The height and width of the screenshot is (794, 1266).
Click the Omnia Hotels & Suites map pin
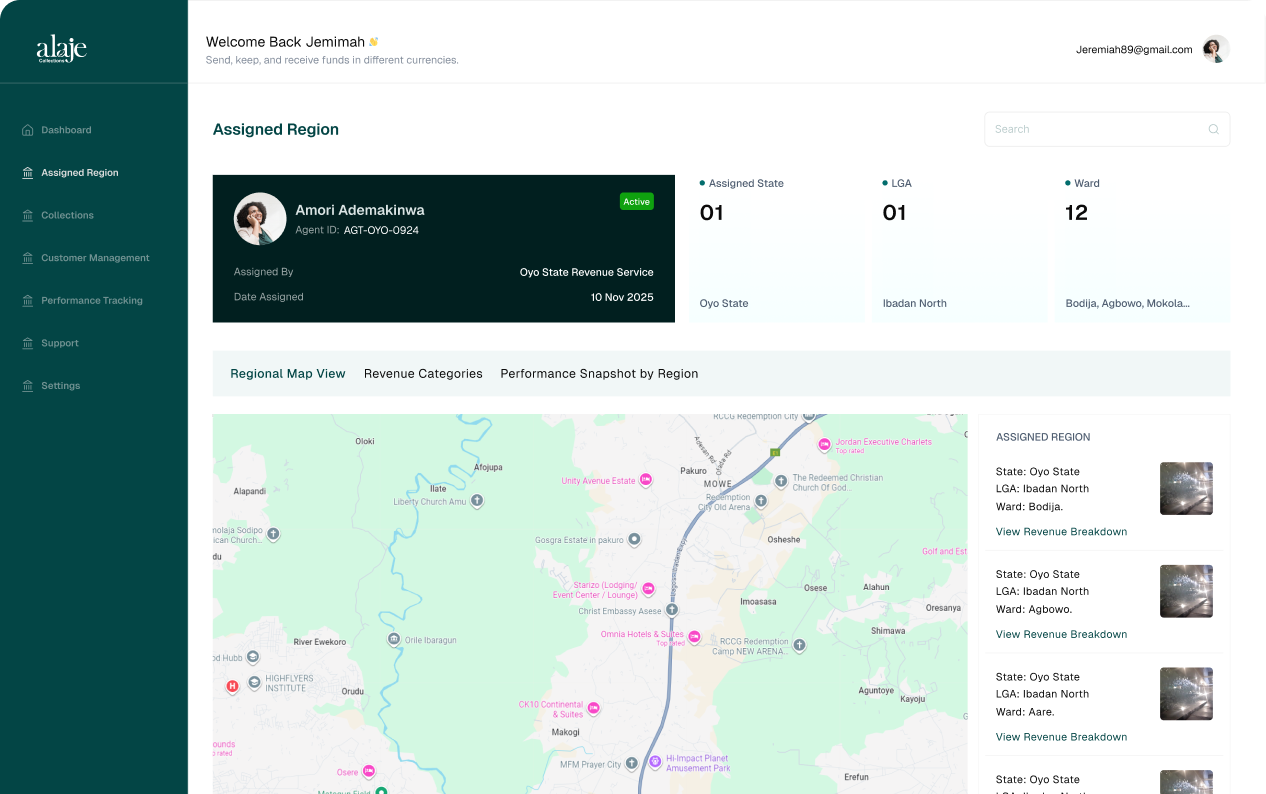[x=695, y=637]
